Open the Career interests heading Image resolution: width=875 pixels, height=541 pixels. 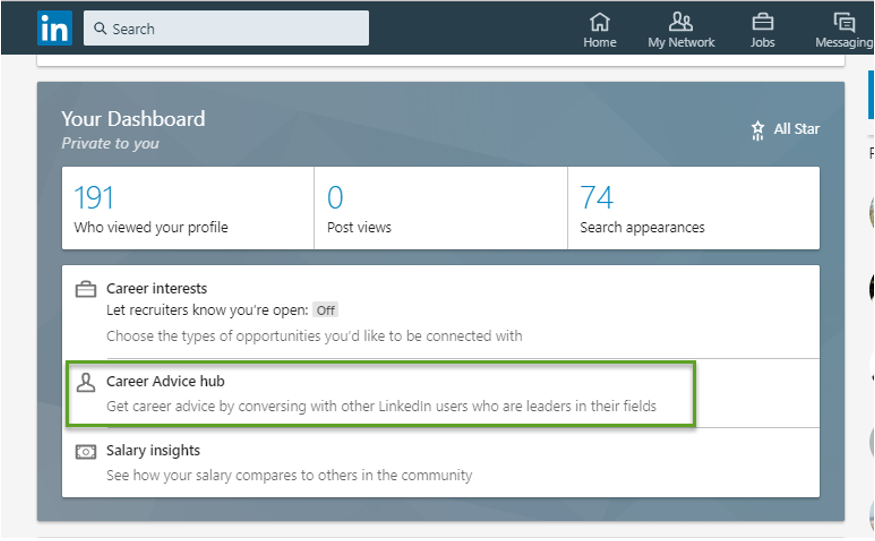coord(157,289)
